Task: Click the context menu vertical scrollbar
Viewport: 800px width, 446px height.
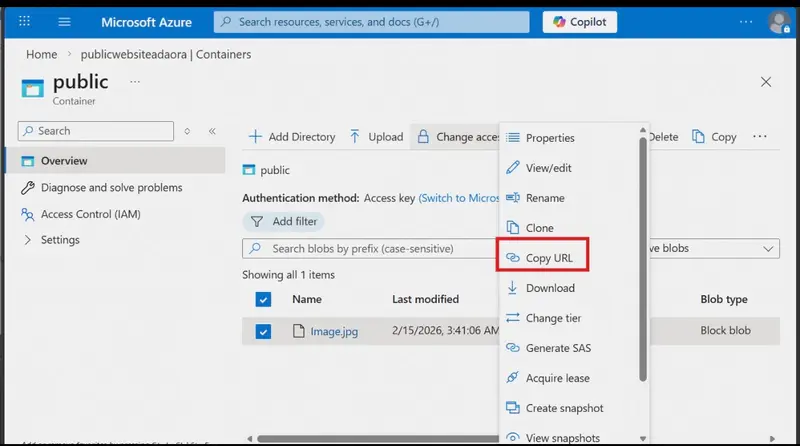Action: (643, 260)
